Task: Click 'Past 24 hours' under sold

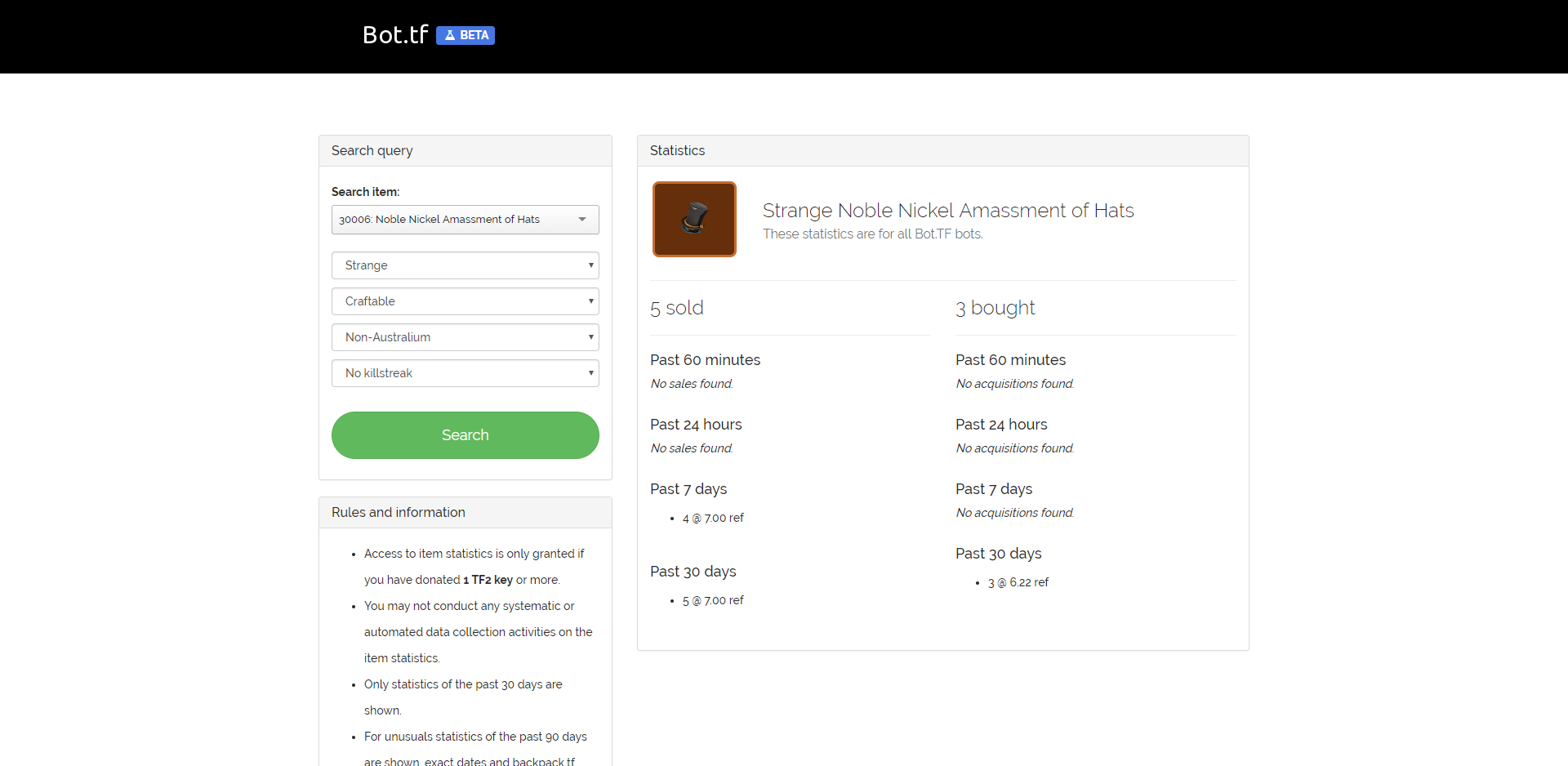Action: (696, 425)
